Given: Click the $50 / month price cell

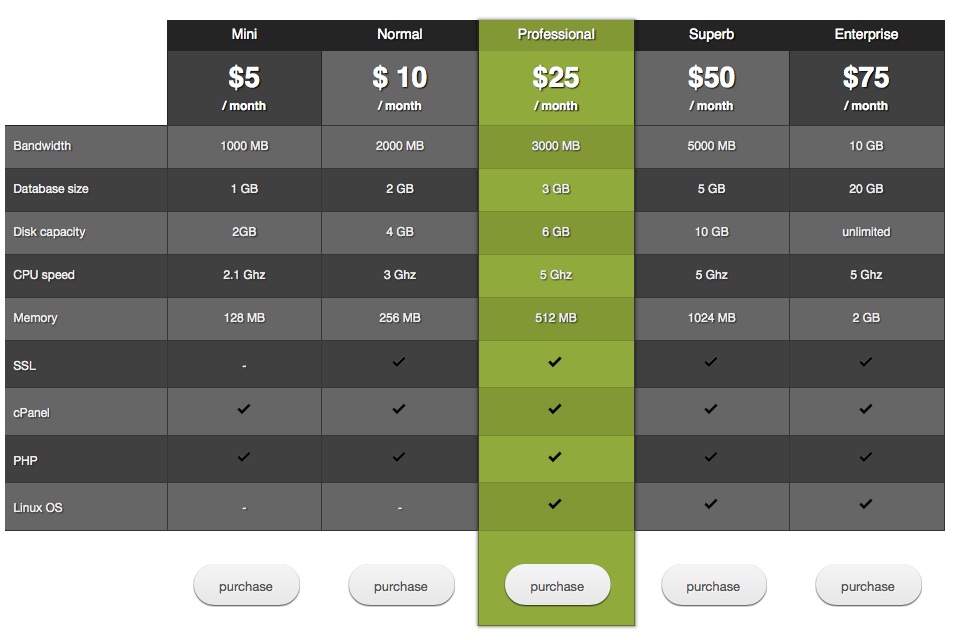Looking at the screenshot, I should [711, 88].
